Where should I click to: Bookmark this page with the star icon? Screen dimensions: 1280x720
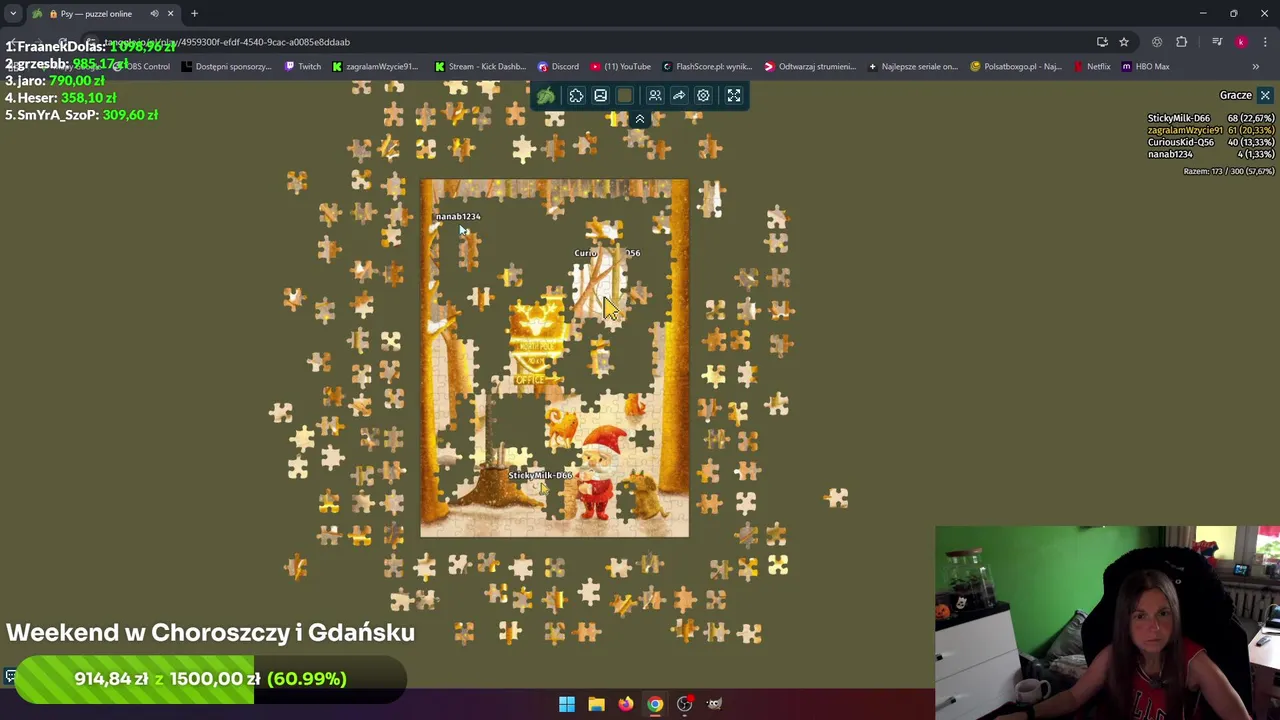(1124, 42)
